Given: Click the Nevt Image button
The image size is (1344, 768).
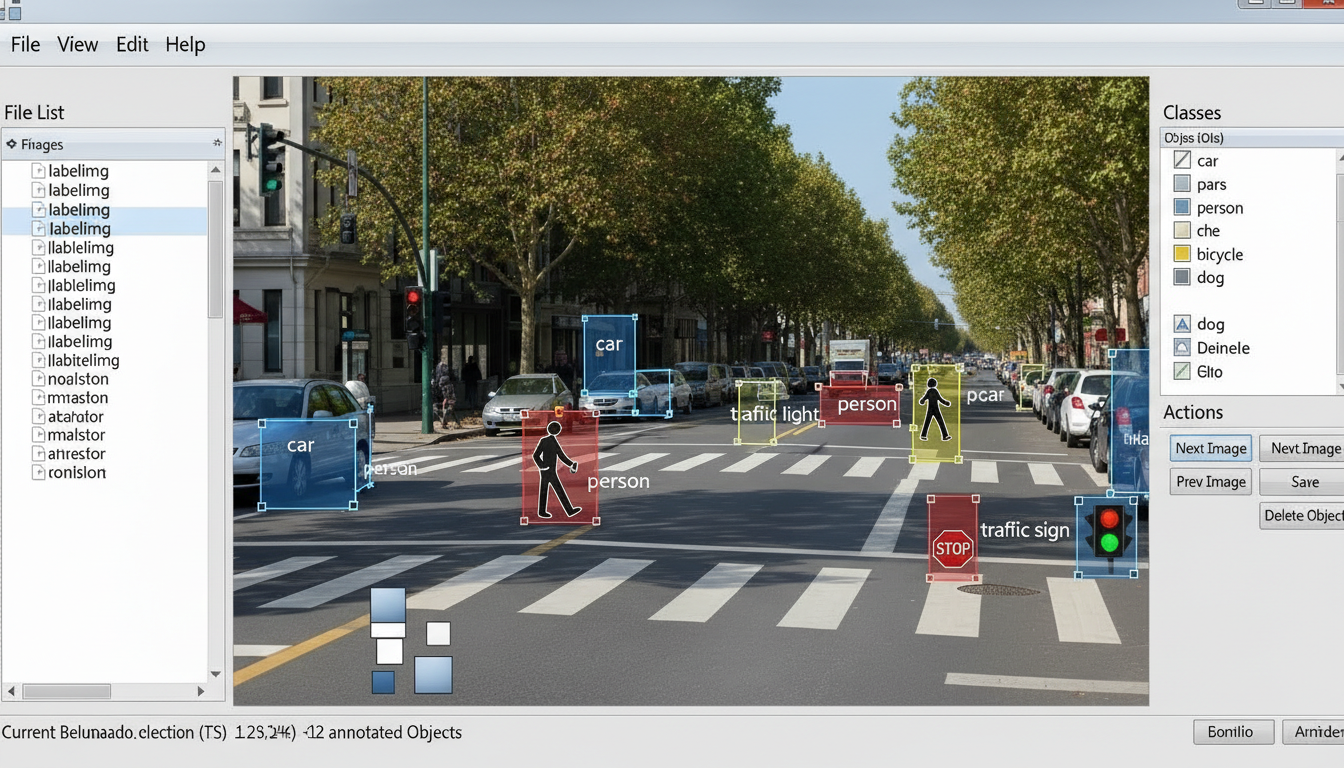Looking at the screenshot, I should click(1302, 448).
